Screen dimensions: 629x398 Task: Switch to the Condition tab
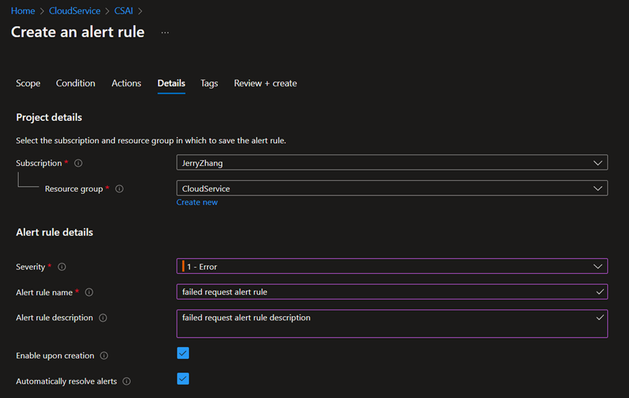[x=75, y=83]
